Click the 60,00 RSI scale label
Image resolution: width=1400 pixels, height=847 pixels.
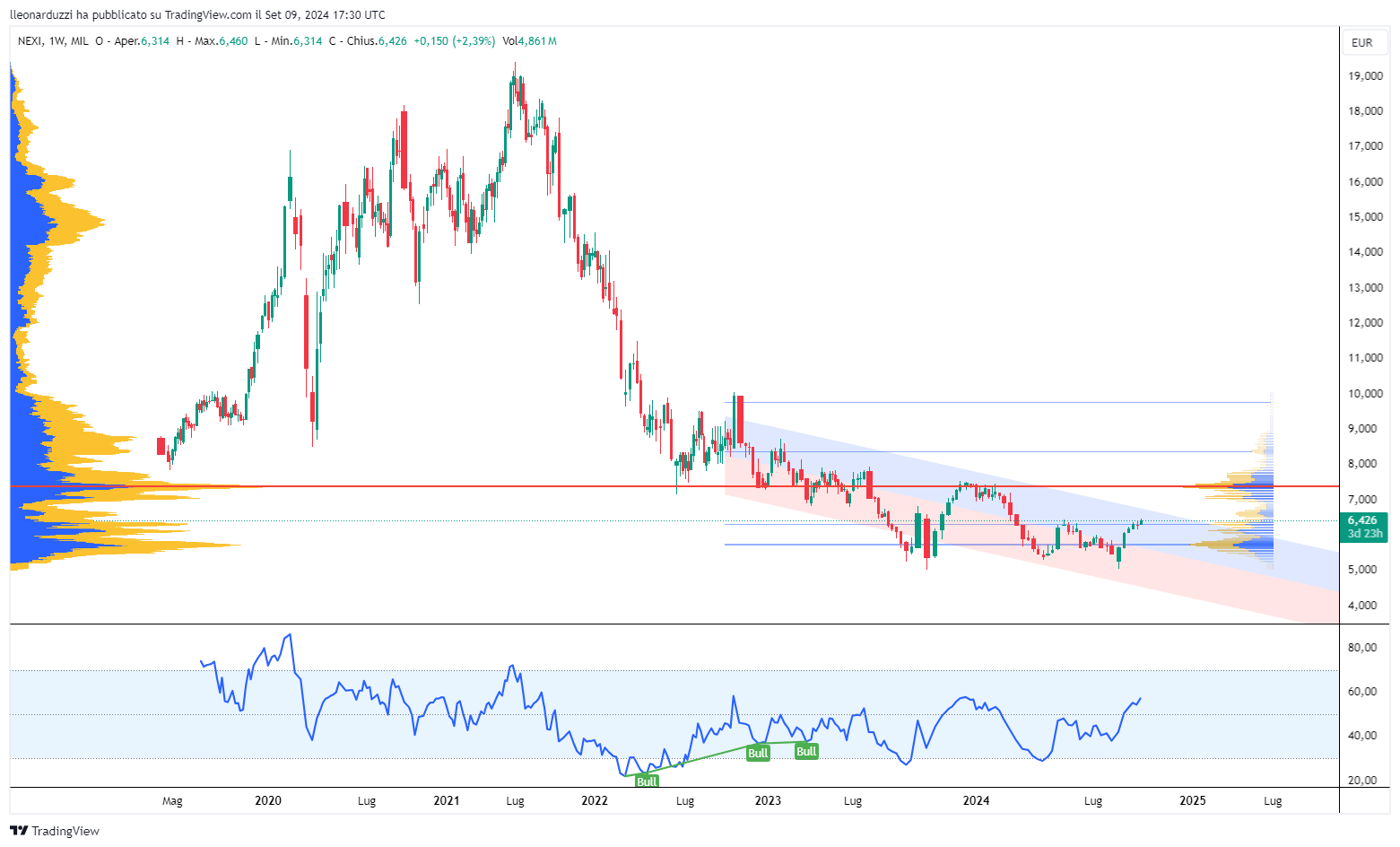pyautogui.click(x=1362, y=692)
